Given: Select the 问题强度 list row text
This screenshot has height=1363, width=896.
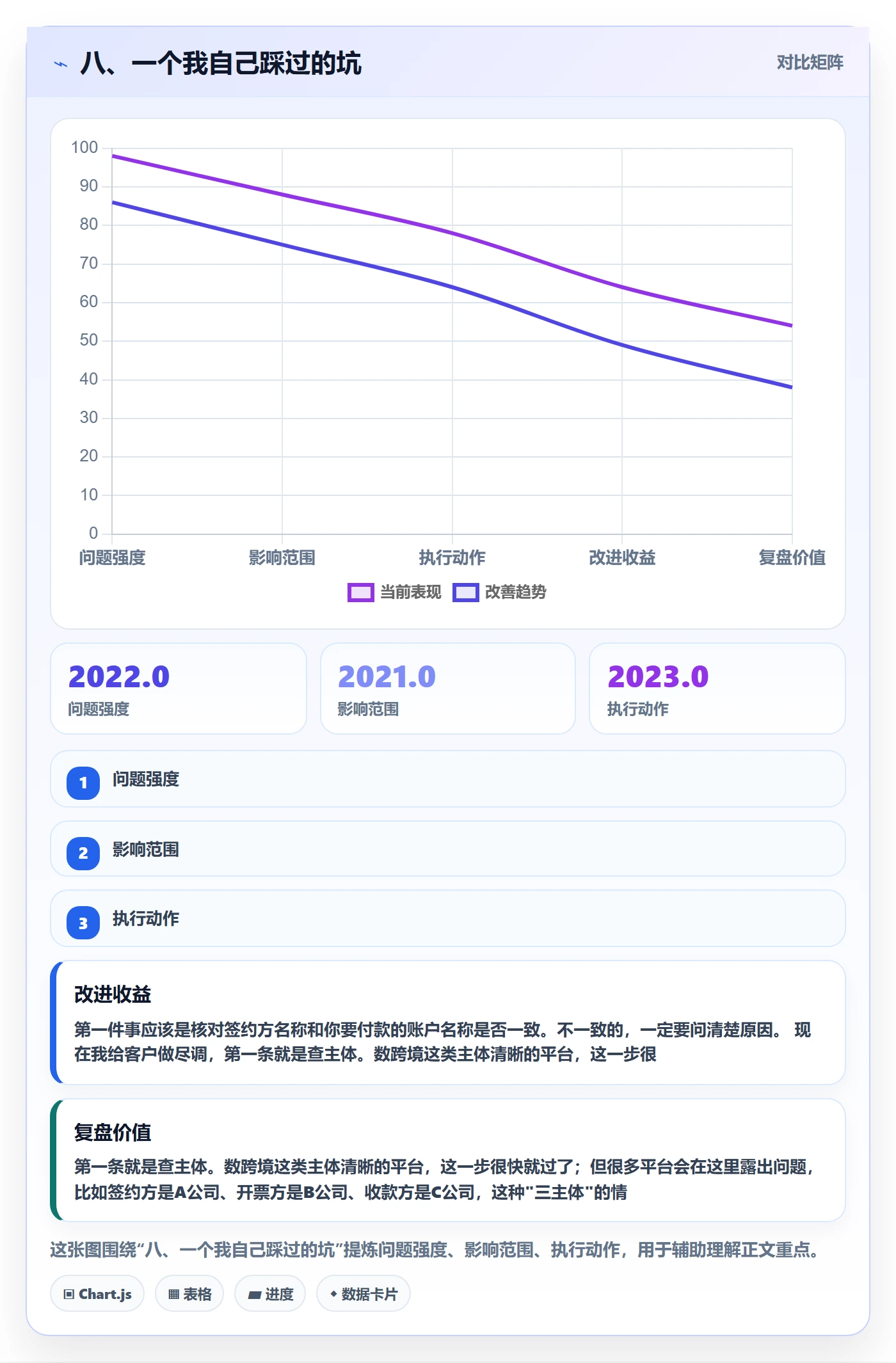Looking at the screenshot, I should coord(146,779).
